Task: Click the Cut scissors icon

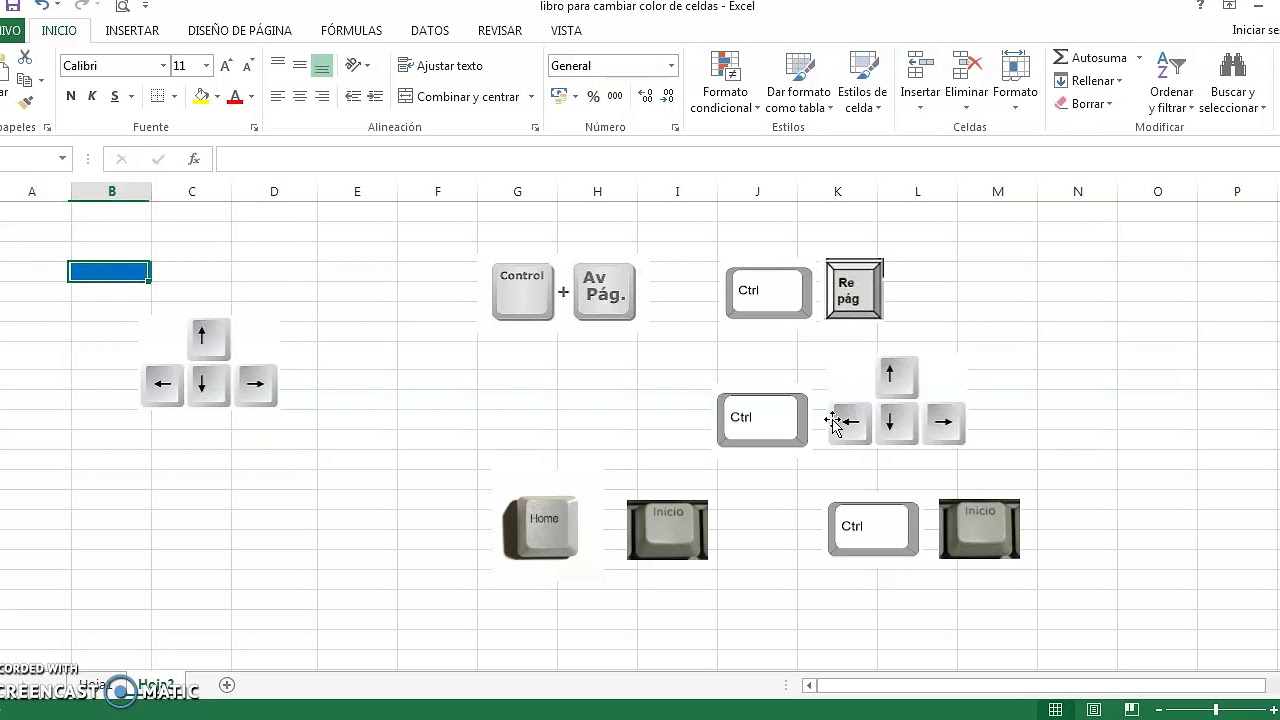Action: click(25, 58)
